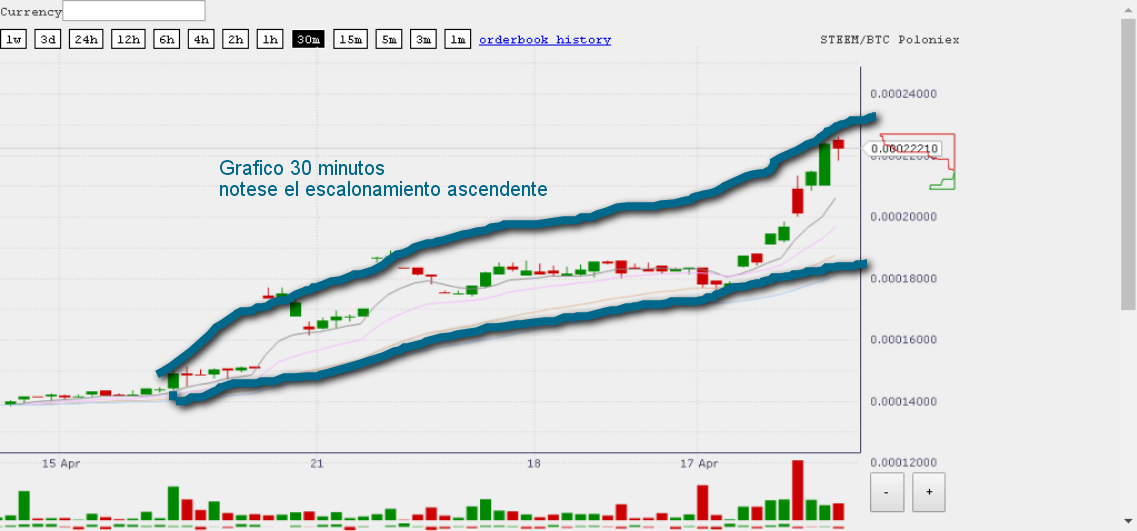1137x531 pixels.
Task: Click the 15 Apr date label
Action: pos(59,463)
